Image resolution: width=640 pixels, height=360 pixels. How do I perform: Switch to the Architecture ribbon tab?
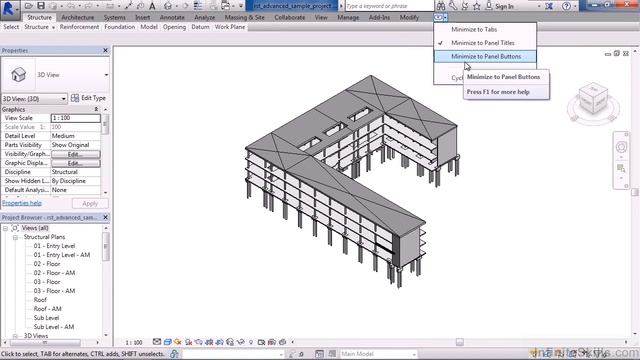78,18
